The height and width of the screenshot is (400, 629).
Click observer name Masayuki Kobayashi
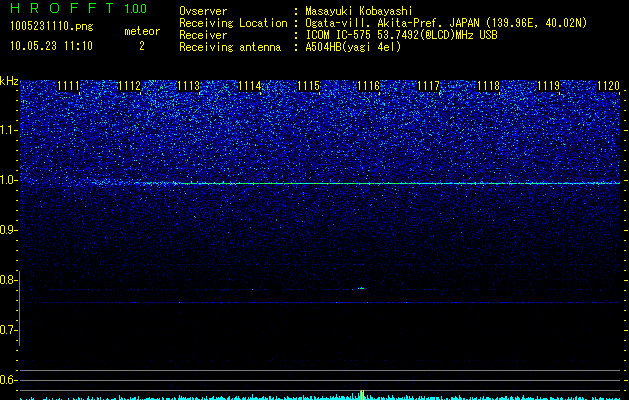(x=359, y=11)
